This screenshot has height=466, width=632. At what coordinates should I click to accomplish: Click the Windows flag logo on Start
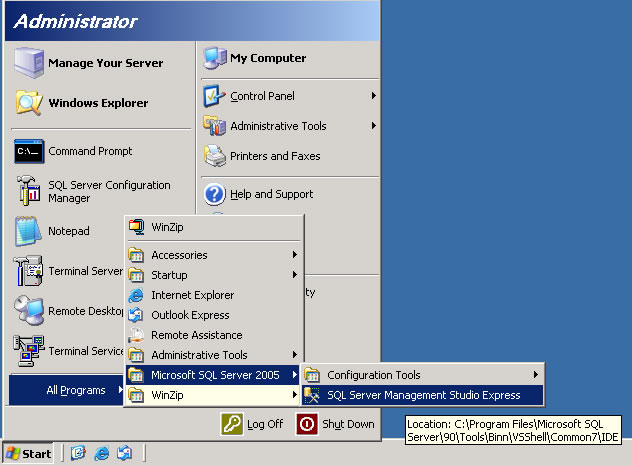[x=13, y=454]
